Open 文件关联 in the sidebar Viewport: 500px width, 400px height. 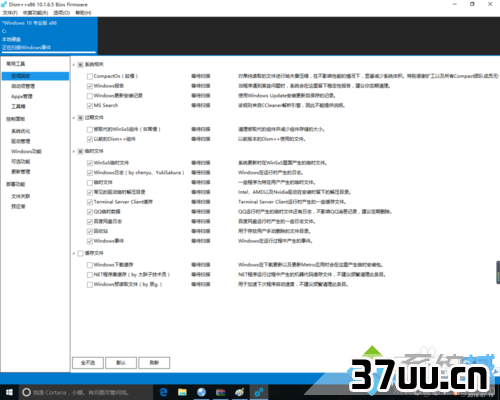[21, 196]
